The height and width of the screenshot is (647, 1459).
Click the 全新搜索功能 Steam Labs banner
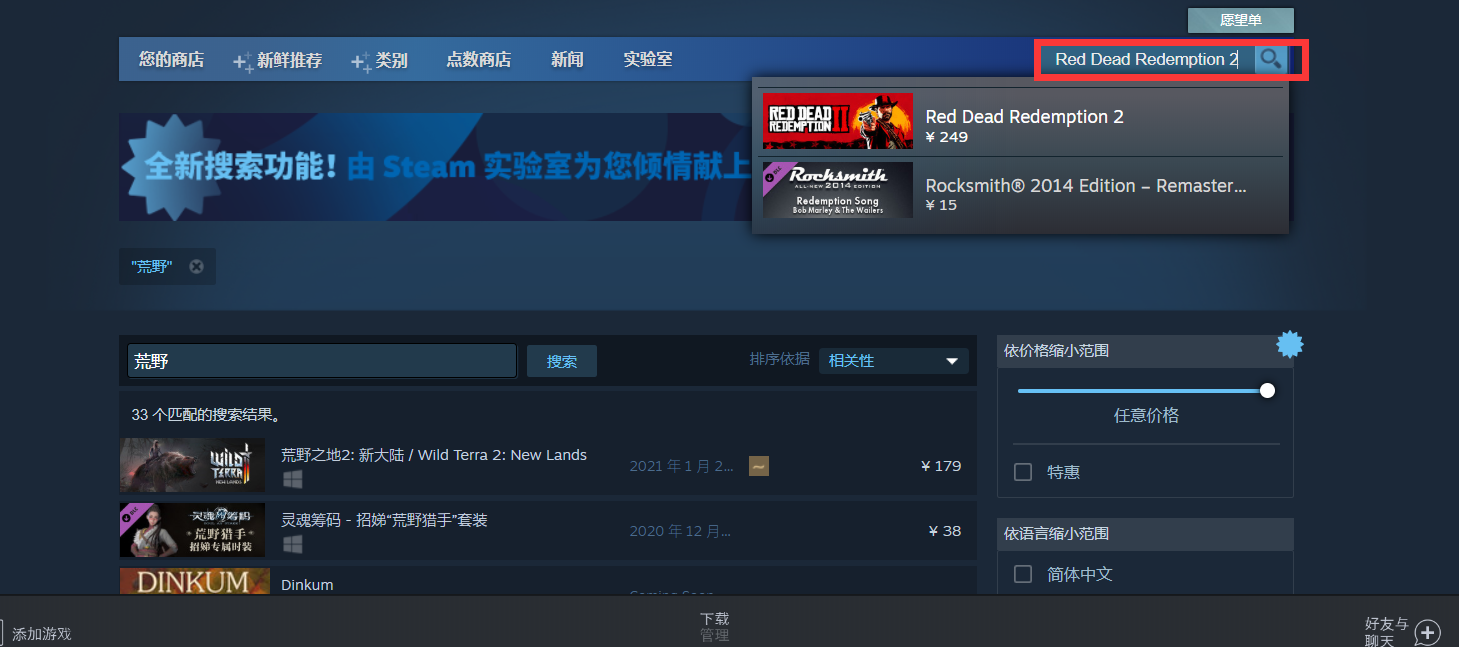436,167
